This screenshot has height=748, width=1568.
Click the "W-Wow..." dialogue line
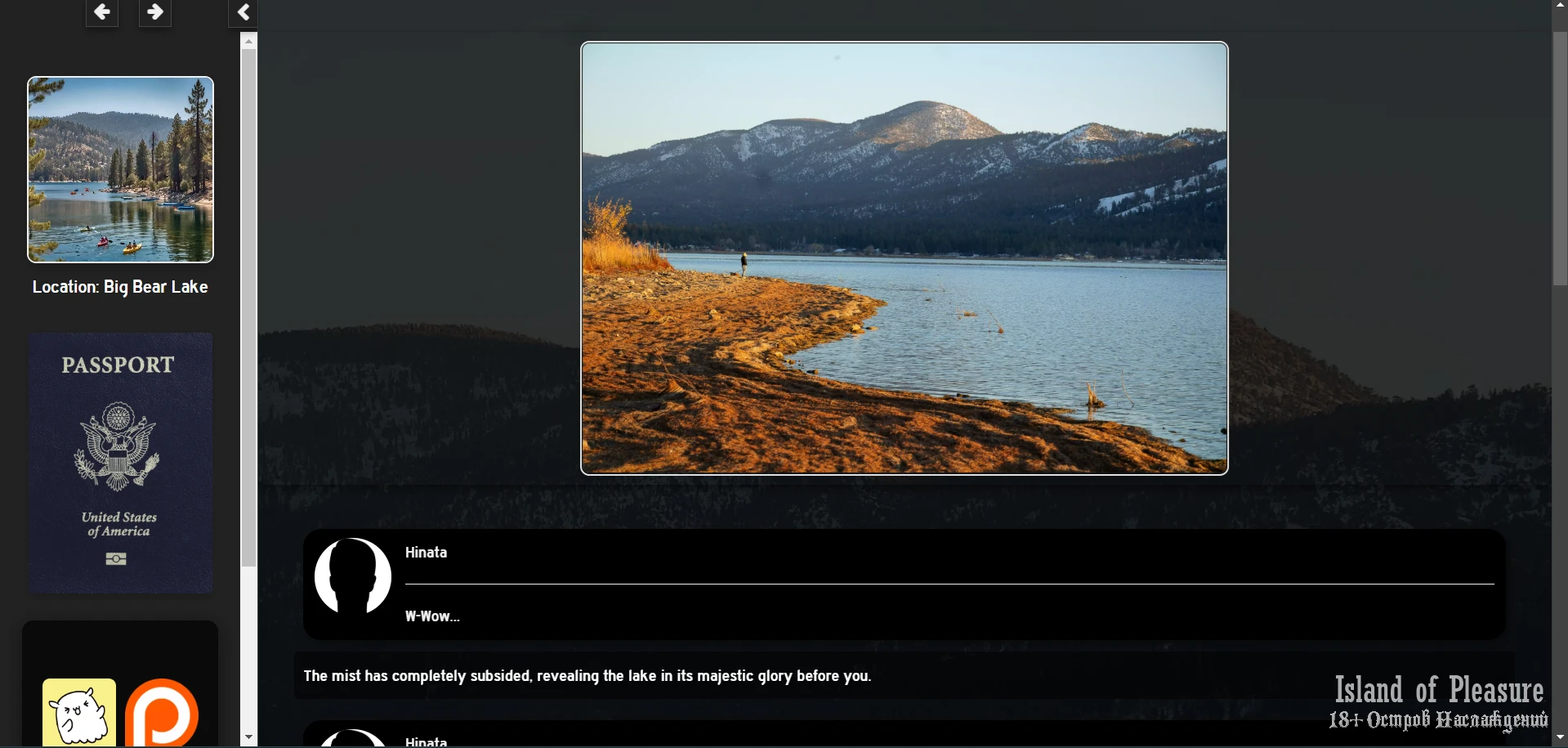pyautogui.click(x=432, y=616)
